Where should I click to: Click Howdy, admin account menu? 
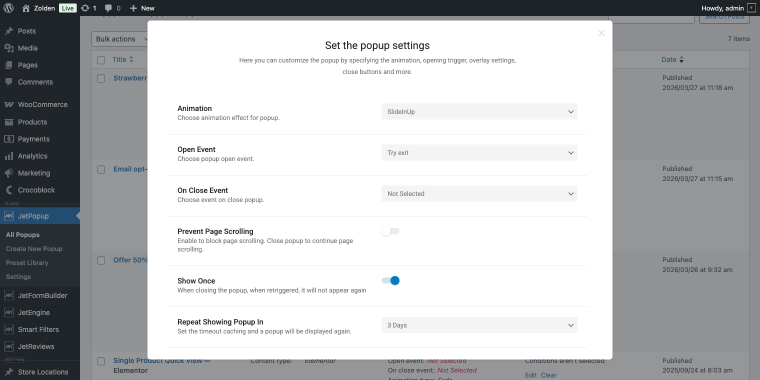(x=728, y=8)
